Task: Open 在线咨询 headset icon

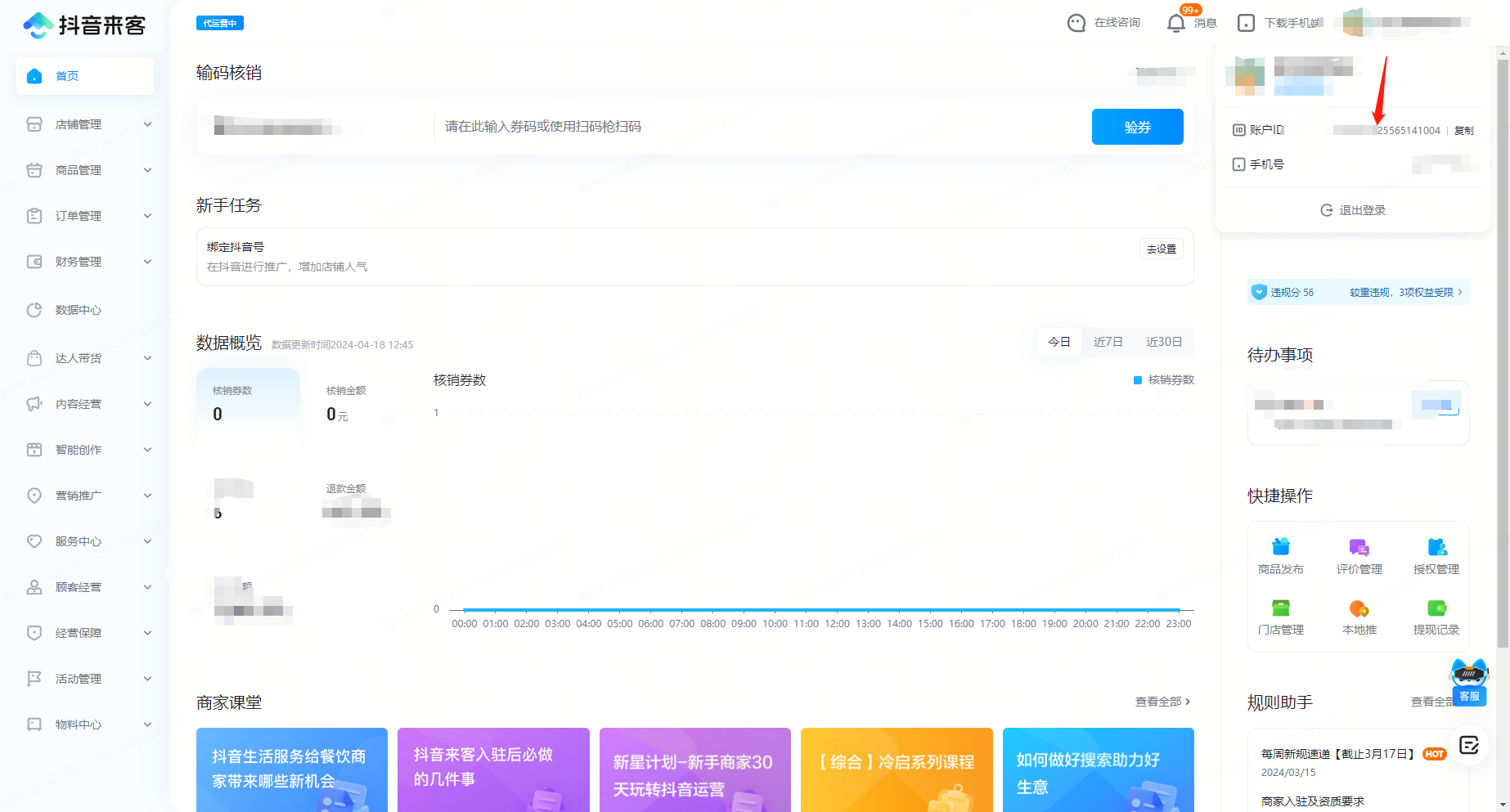Action: 1076,23
